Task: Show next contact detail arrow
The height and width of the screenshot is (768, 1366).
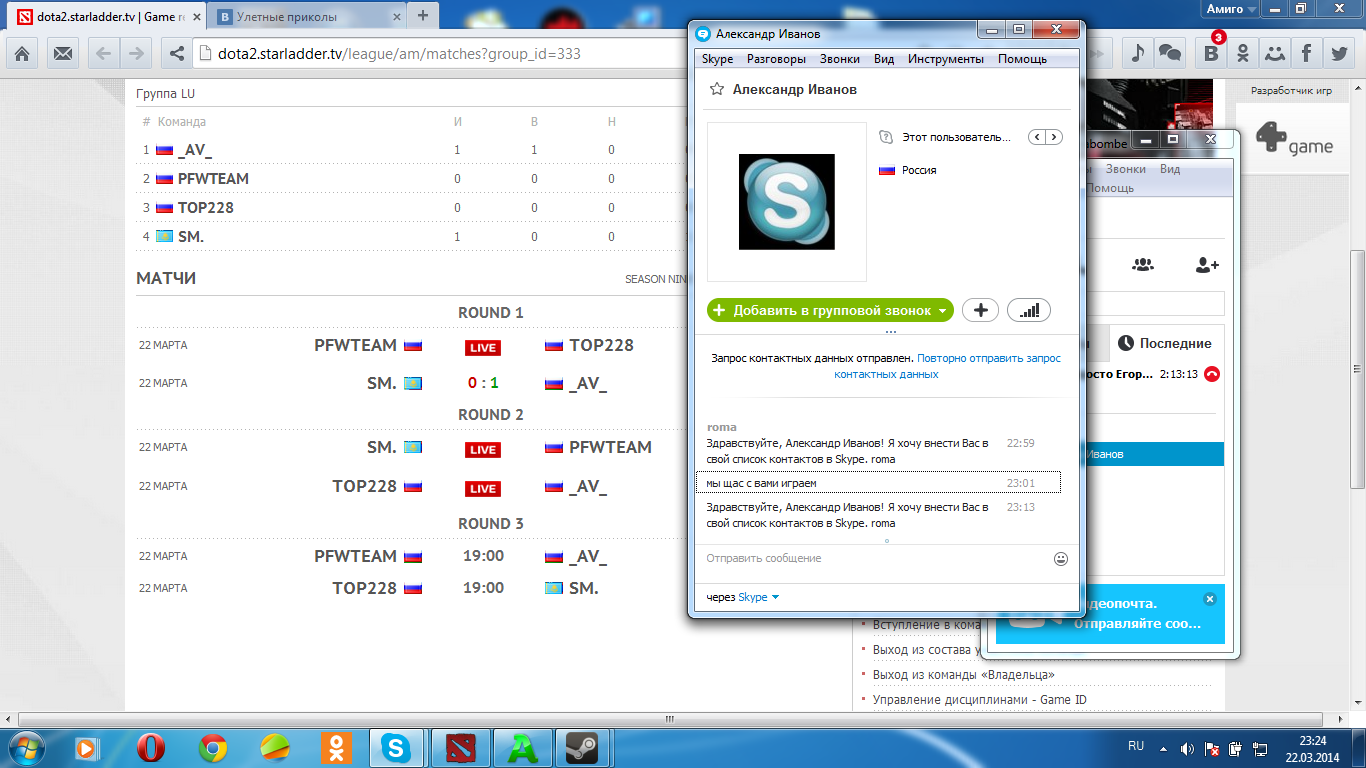Action: 1054,137
